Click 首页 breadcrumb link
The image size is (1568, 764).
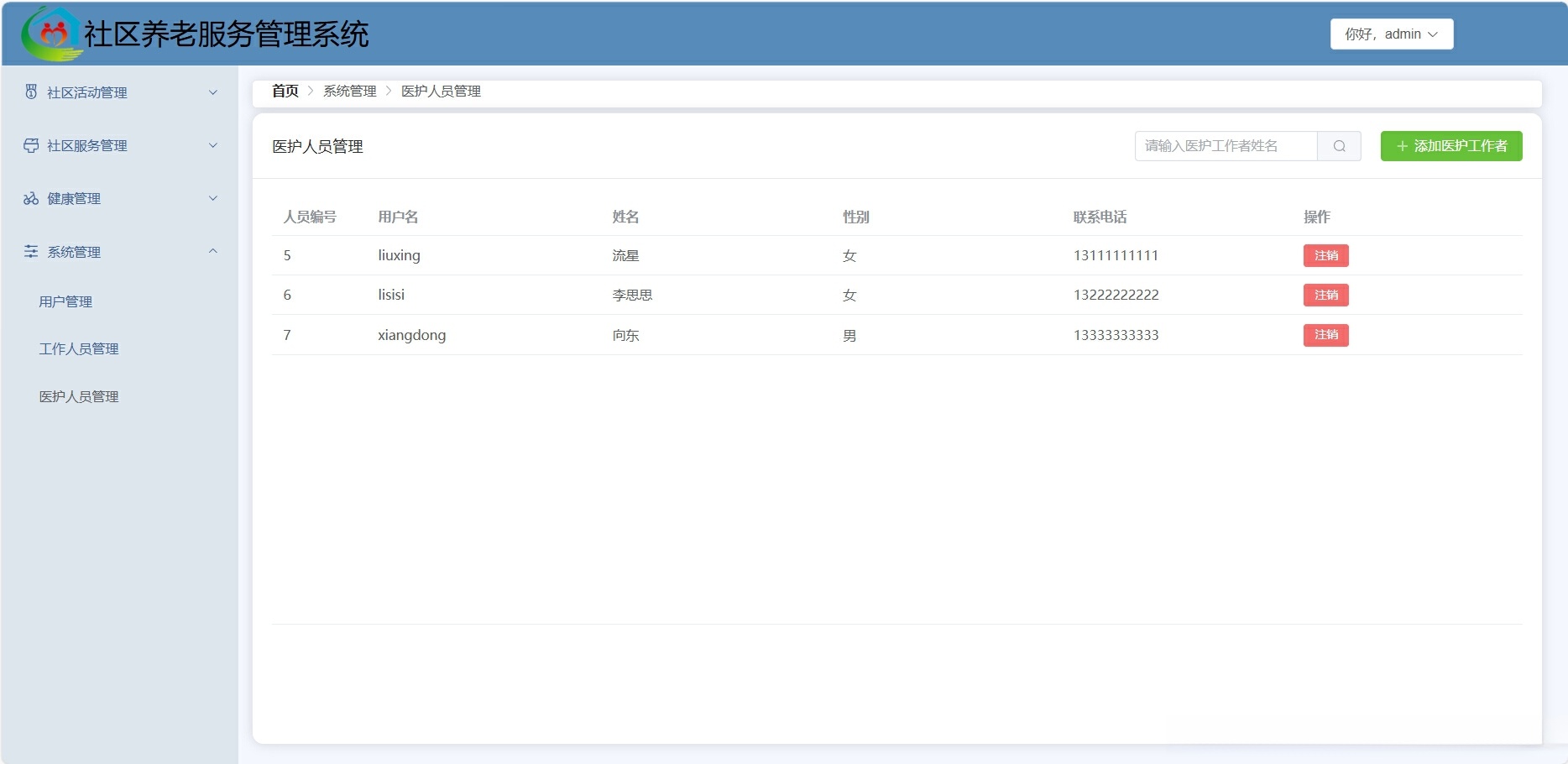tap(285, 91)
